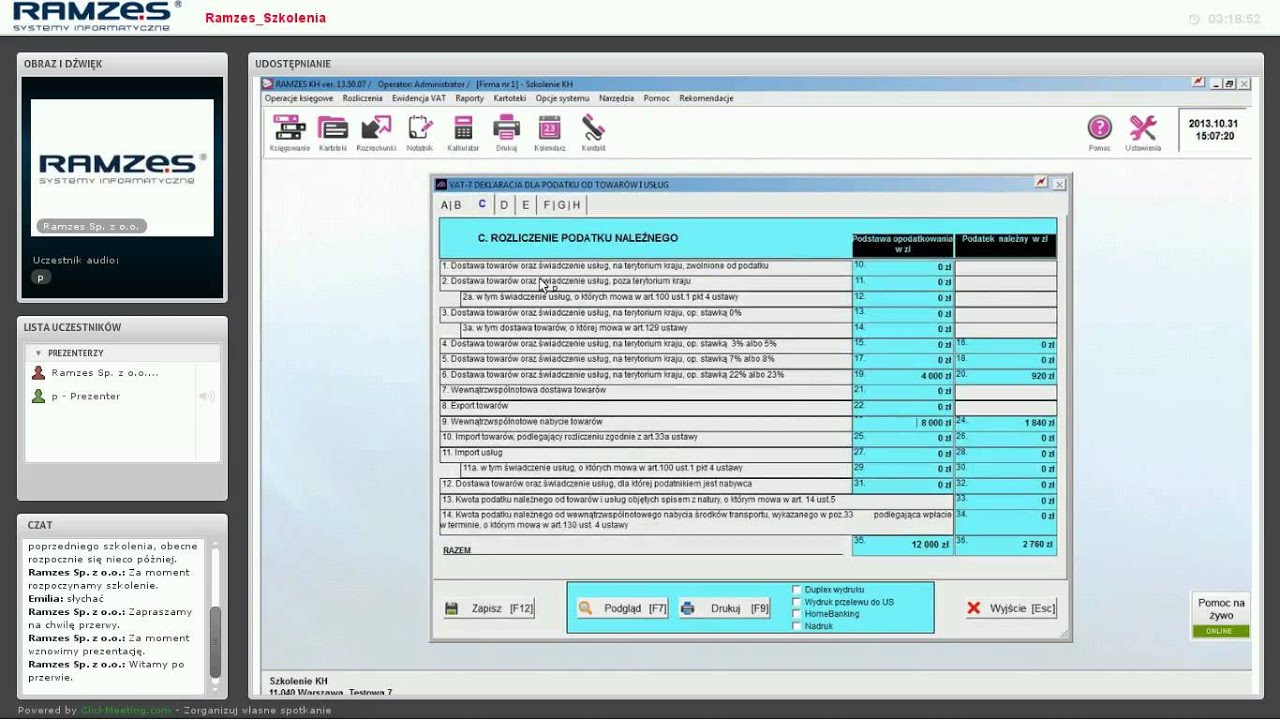This screenshot has height=720, width=1280.
Task: Click Podgląd [F7] preview button
Action: [622, 608]
